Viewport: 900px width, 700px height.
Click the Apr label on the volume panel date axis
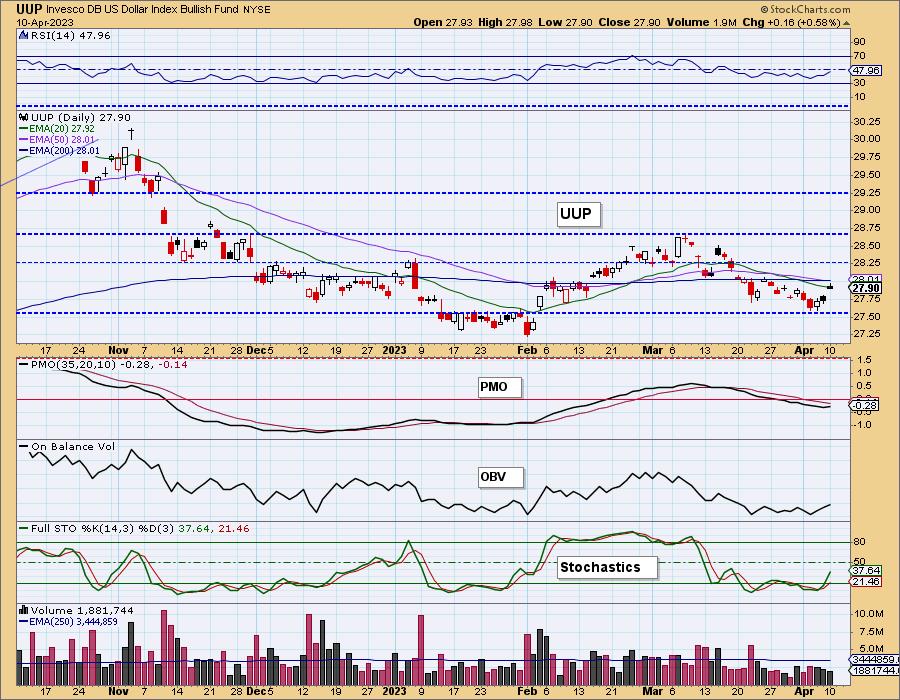pyautogui.click(x=804, y=691)
